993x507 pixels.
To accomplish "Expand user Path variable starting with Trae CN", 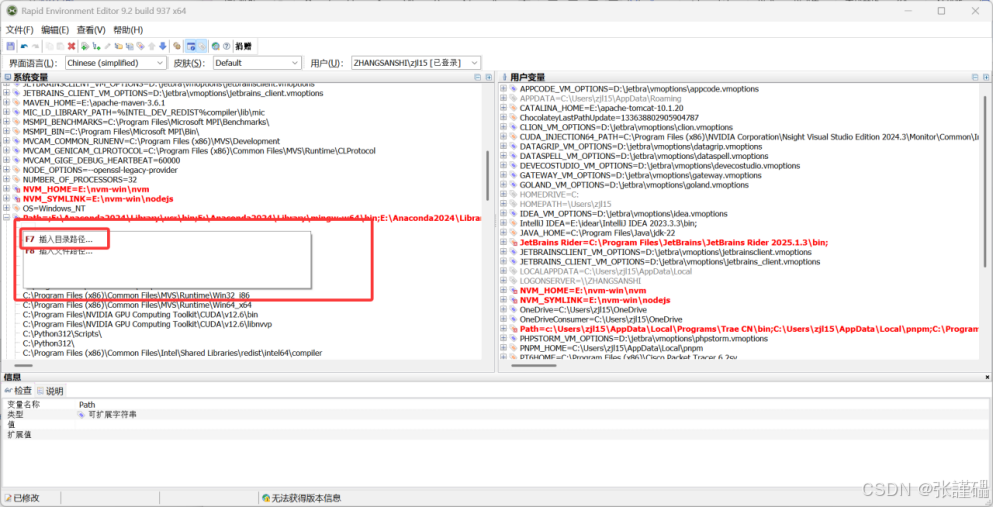I will click(503, 329).
